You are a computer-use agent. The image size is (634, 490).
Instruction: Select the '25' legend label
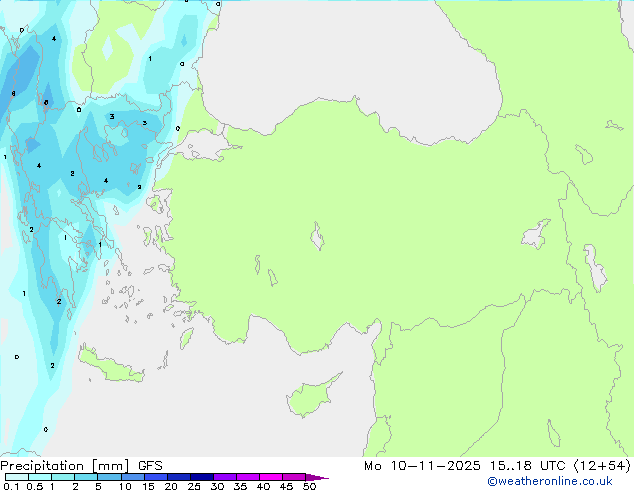194,486
